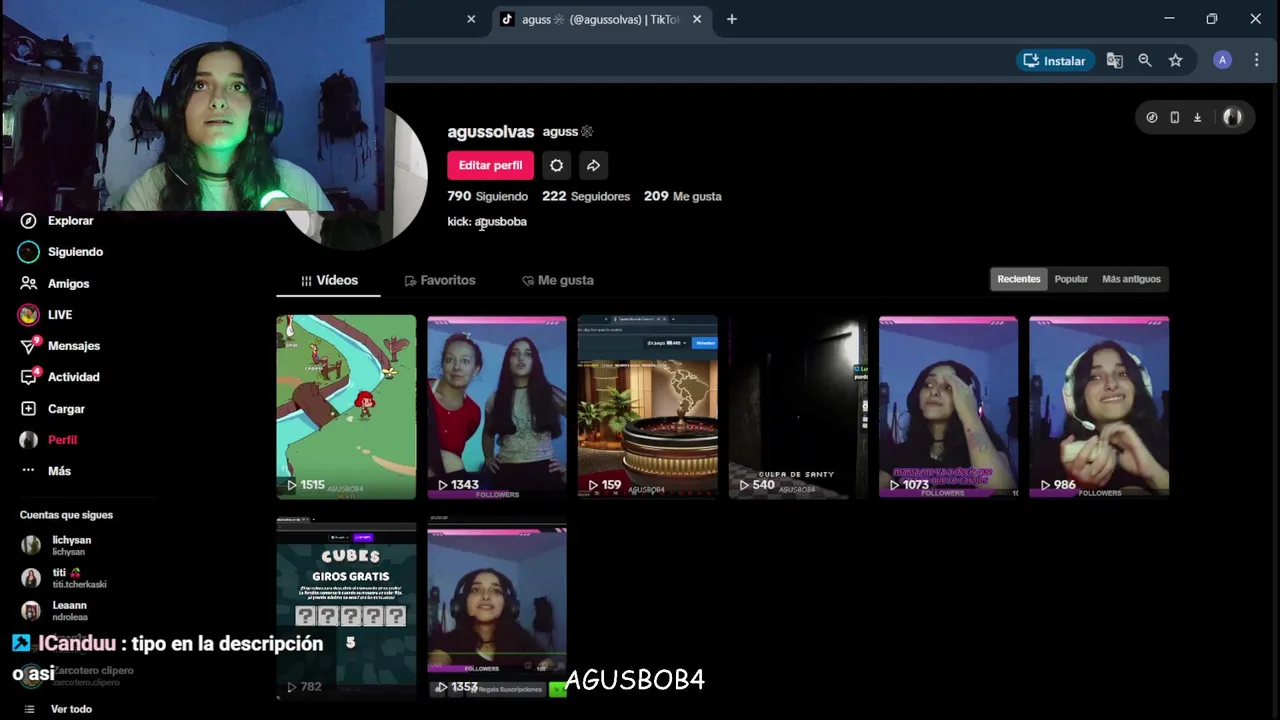Viewport: 1280px width, 720px height.
Task: Open Chrome profile avatar A
Action: tap(1222, 60)
